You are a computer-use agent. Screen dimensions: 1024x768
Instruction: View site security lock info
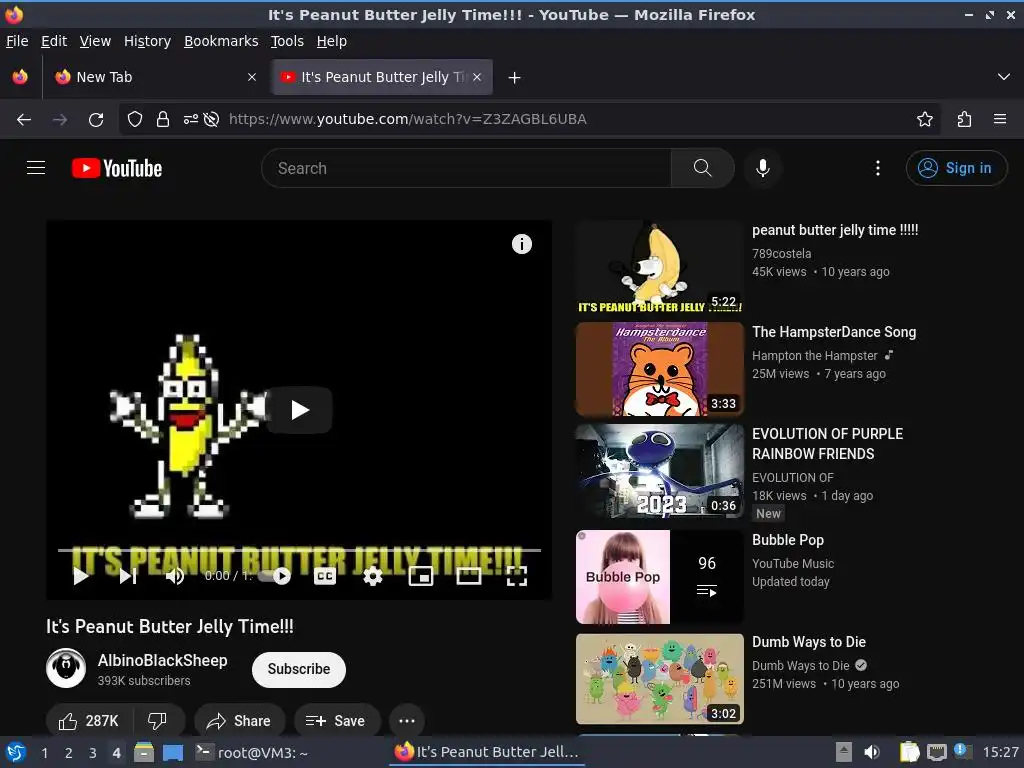tap(163, 120)
